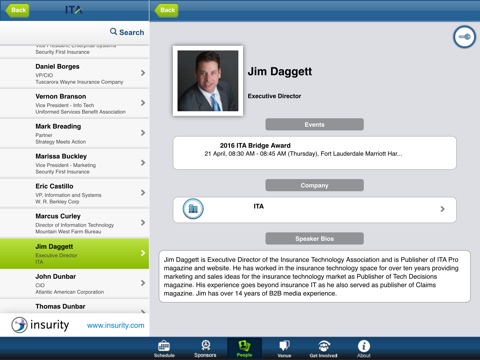Viewport: 480px width, 360px height.
Task: Click the speaker bio paragraph text
Action: point(311,276)
